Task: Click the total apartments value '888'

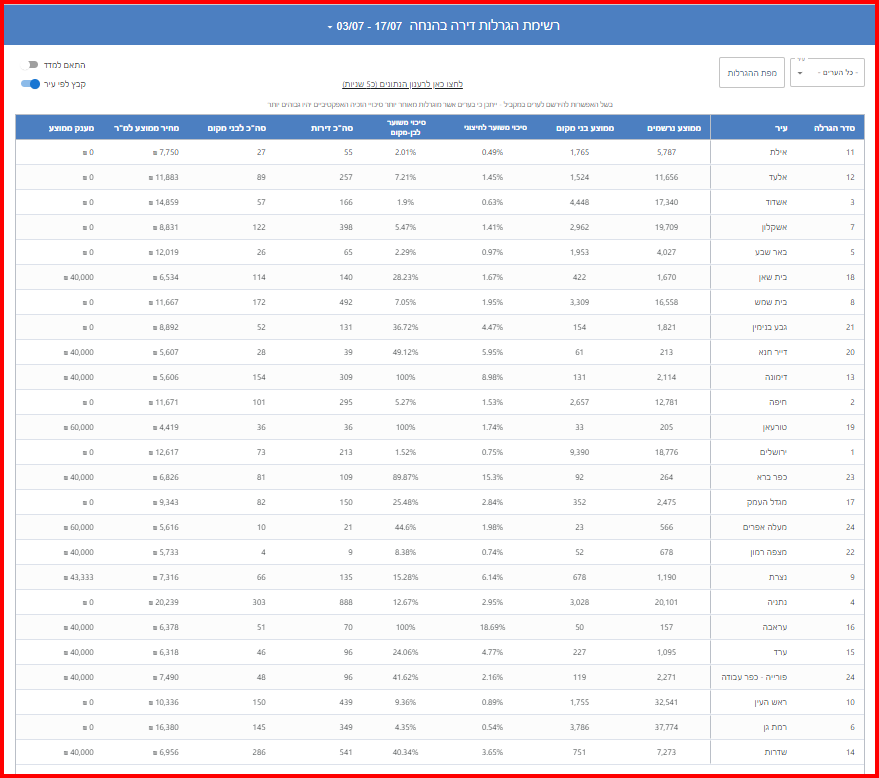Action: (346, 603)
